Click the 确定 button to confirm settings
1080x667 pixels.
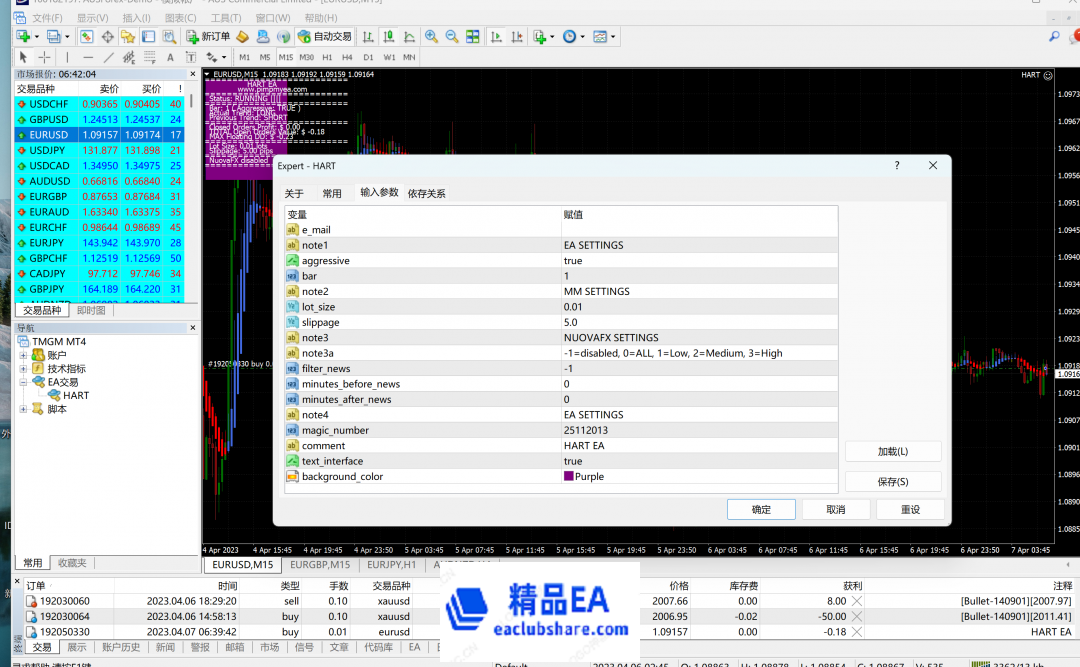click(761, 509)
